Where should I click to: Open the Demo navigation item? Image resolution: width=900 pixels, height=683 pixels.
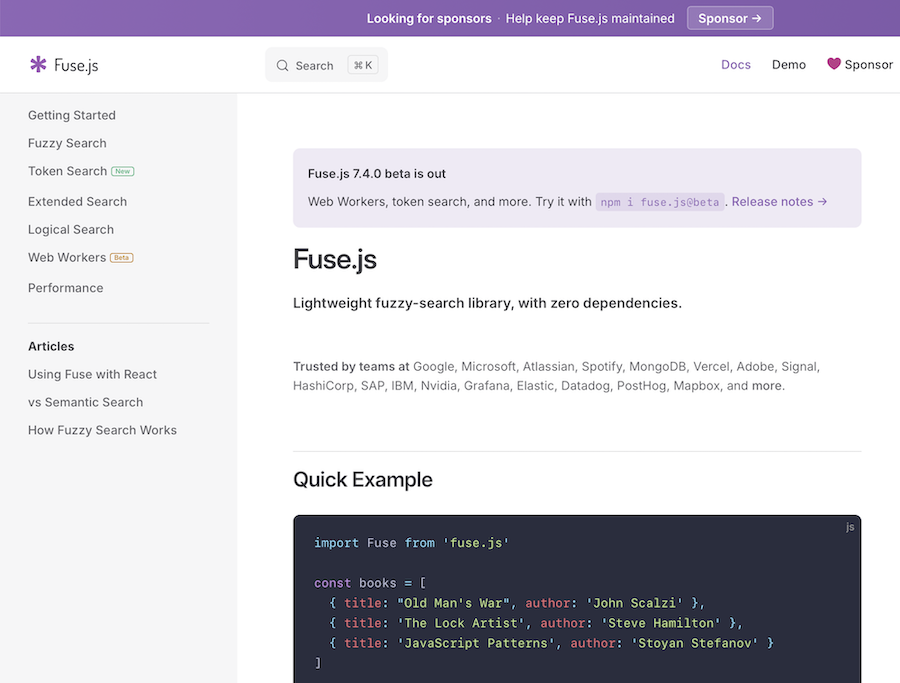[788, 65]
